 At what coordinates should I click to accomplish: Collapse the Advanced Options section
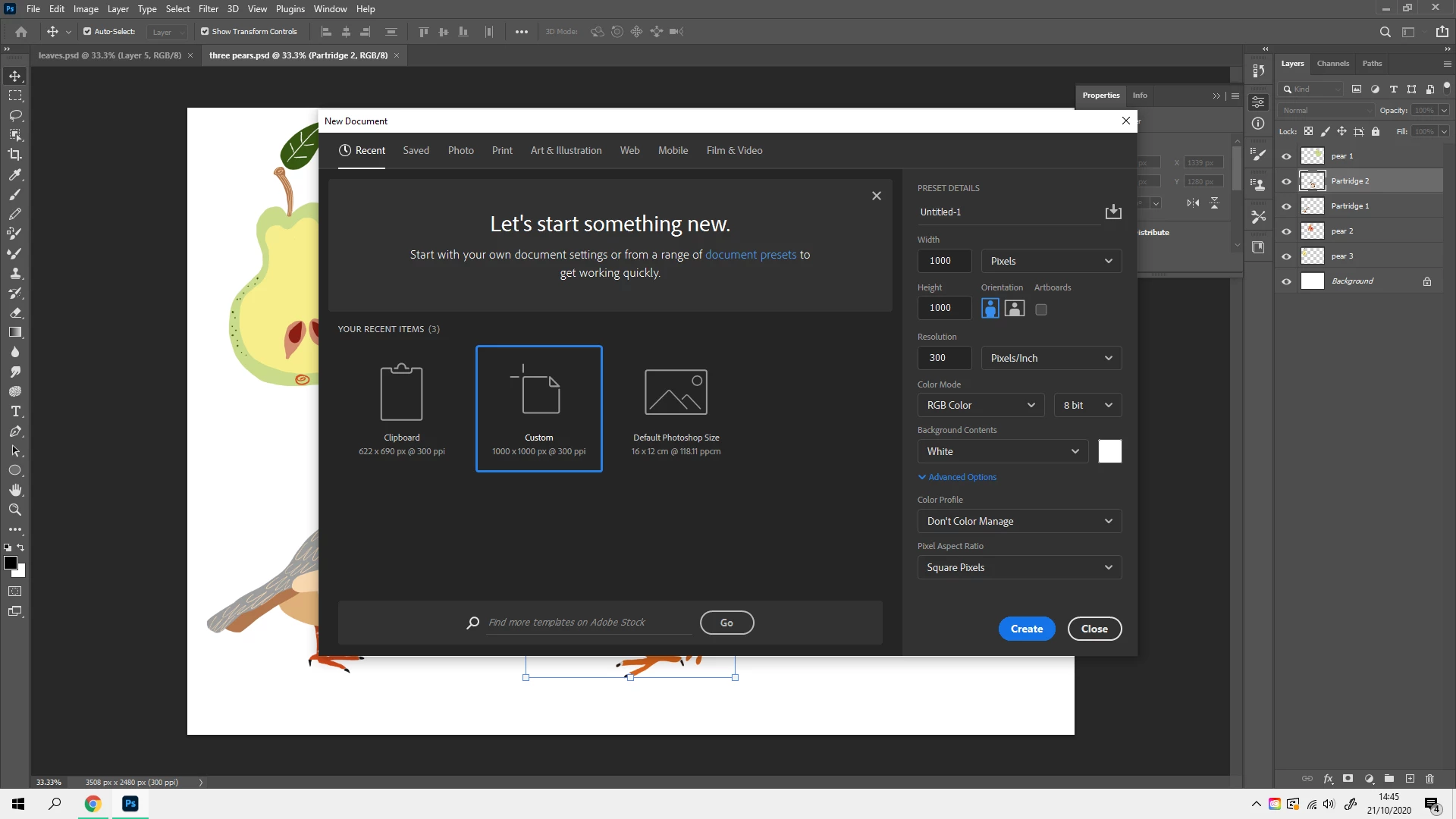pyautogui.click(x=957, y=477)
